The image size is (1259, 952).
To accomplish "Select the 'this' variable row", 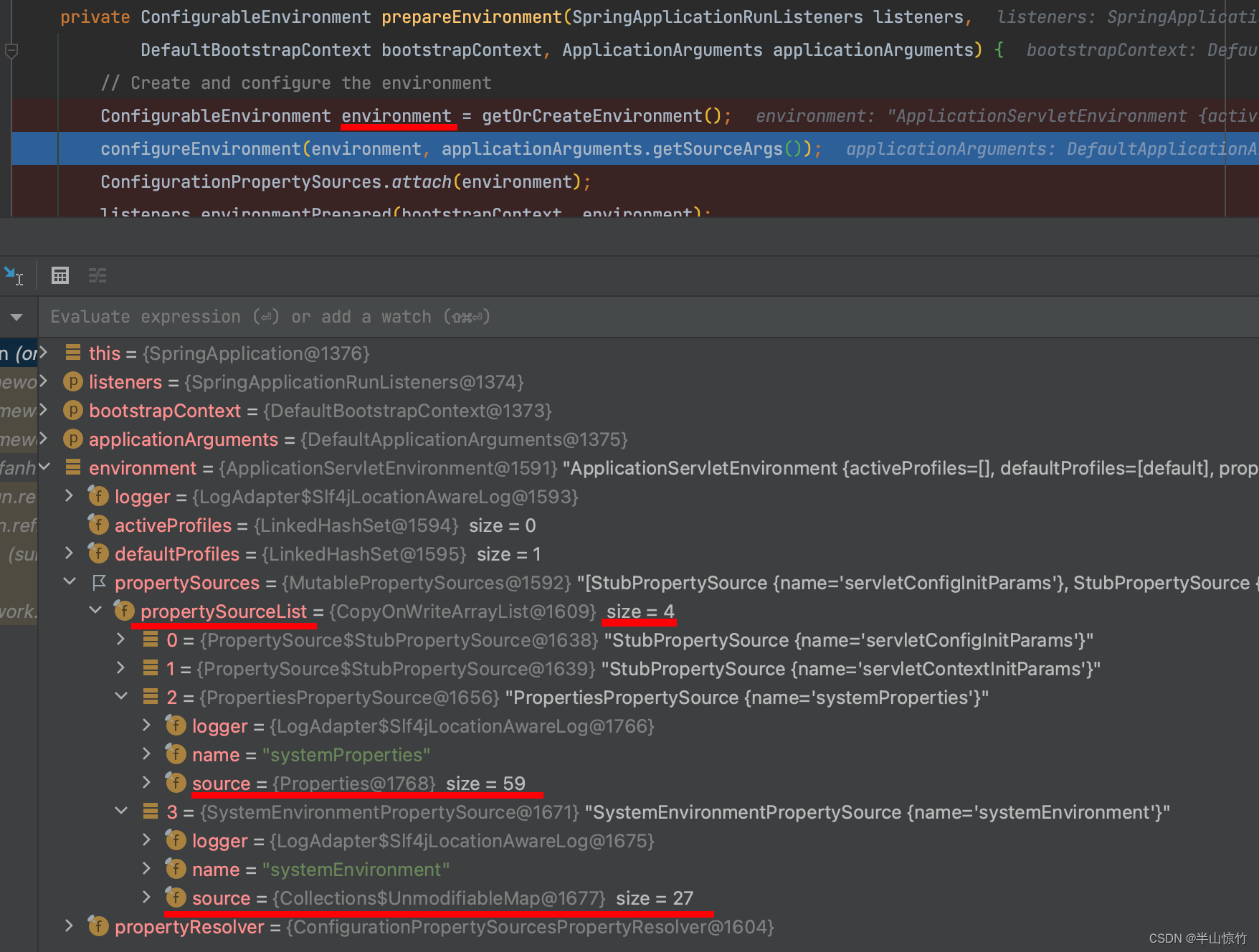I will 649,353.
